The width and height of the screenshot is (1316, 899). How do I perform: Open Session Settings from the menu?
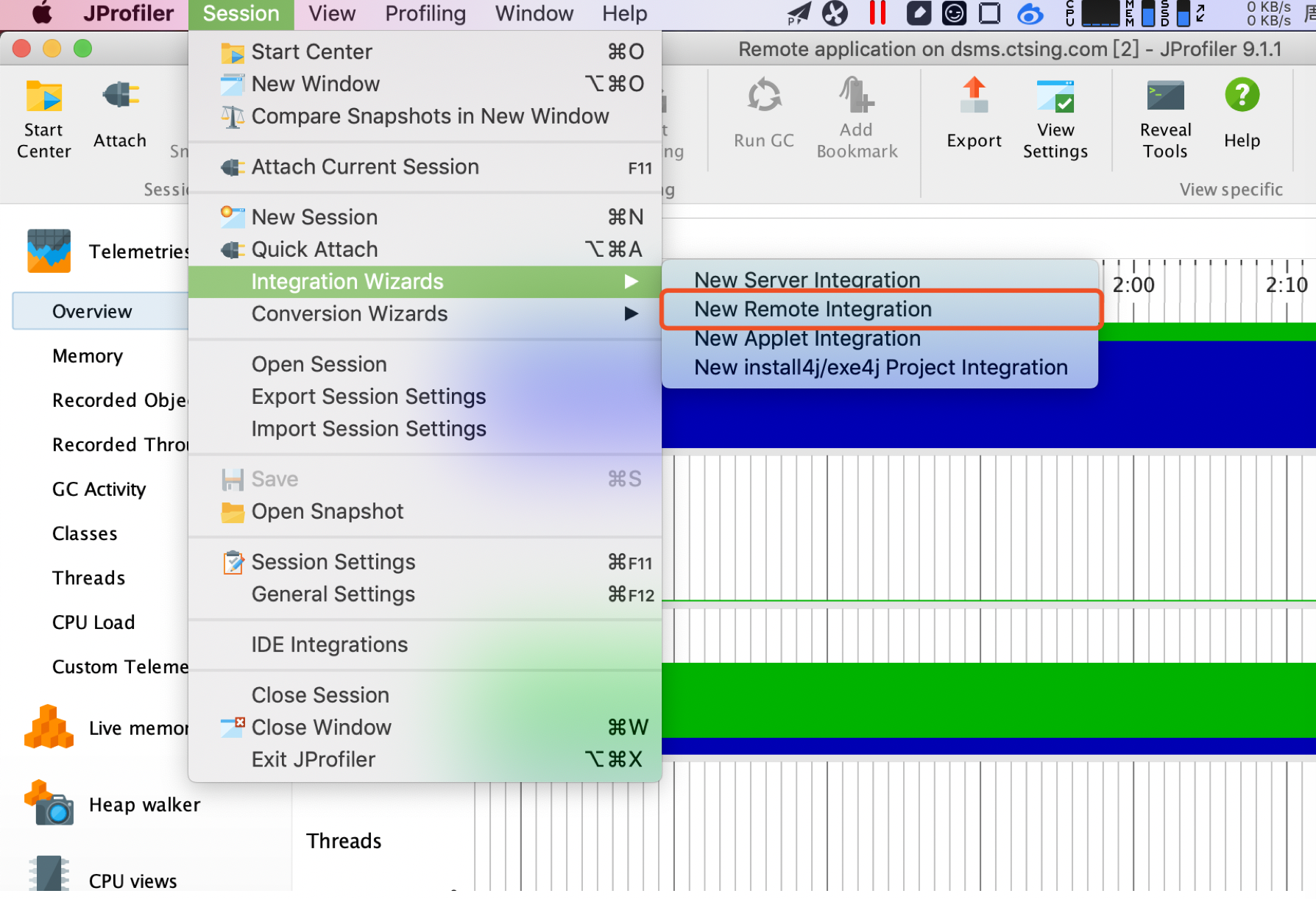pos(425,562)
